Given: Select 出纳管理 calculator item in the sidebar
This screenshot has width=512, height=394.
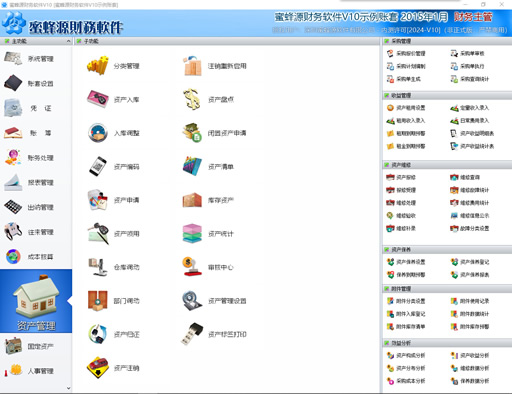Looking at the screenshot, I should click(x=29, y=207).
